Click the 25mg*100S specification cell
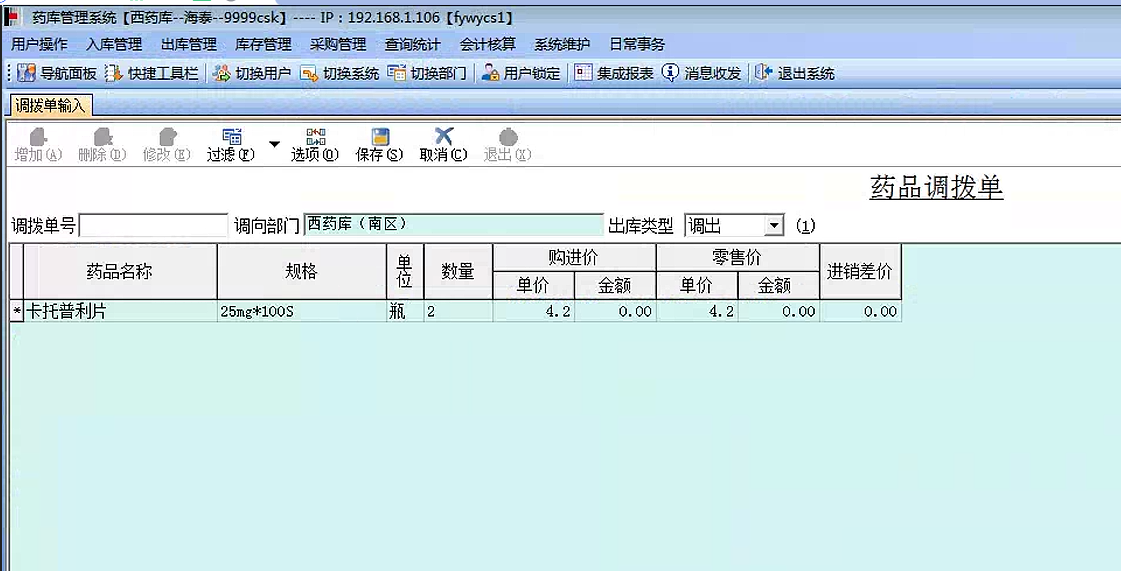The image size is (1121, 571). [x=302, y=311]
